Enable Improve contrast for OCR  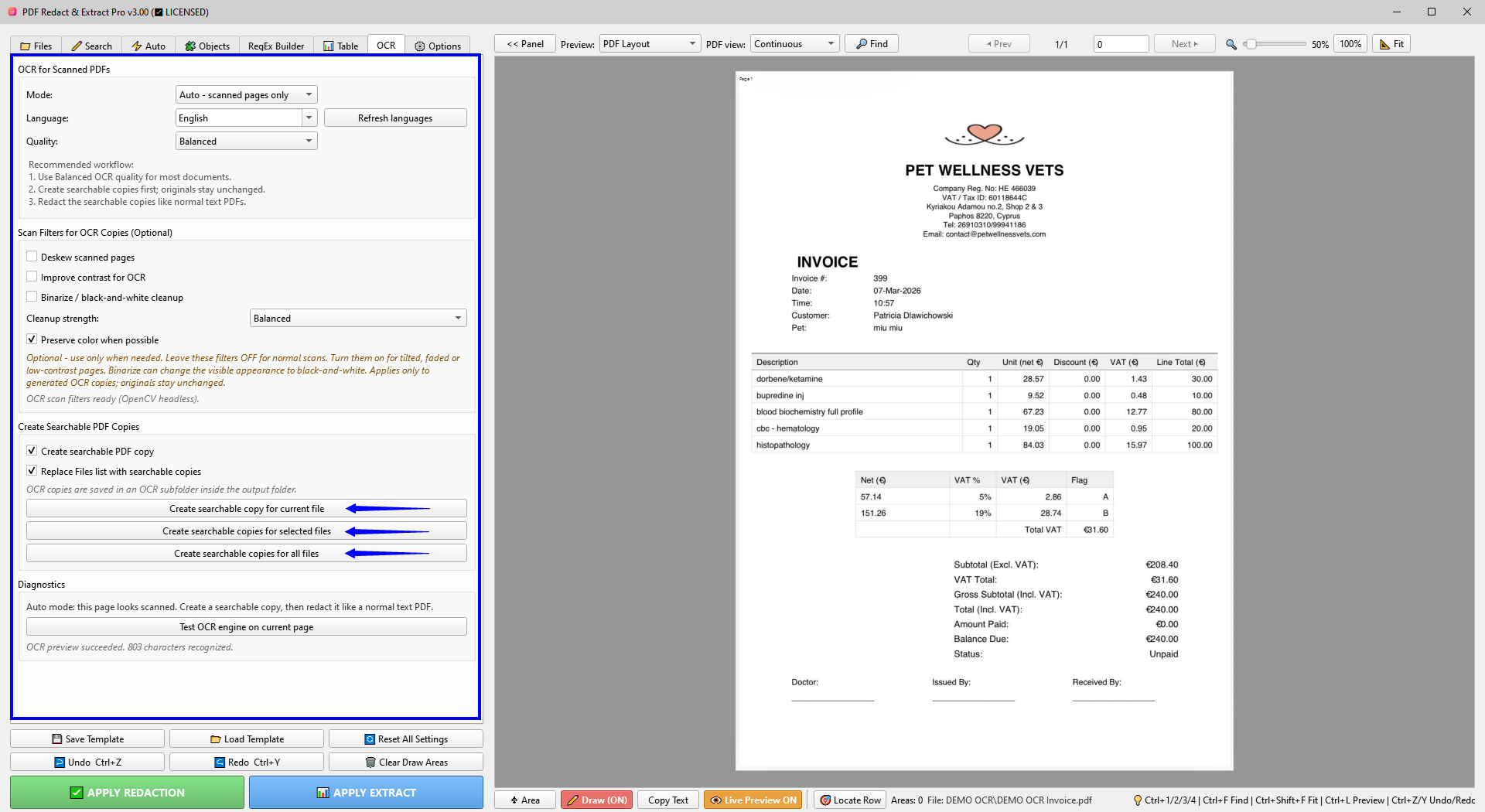click(32, 277)
